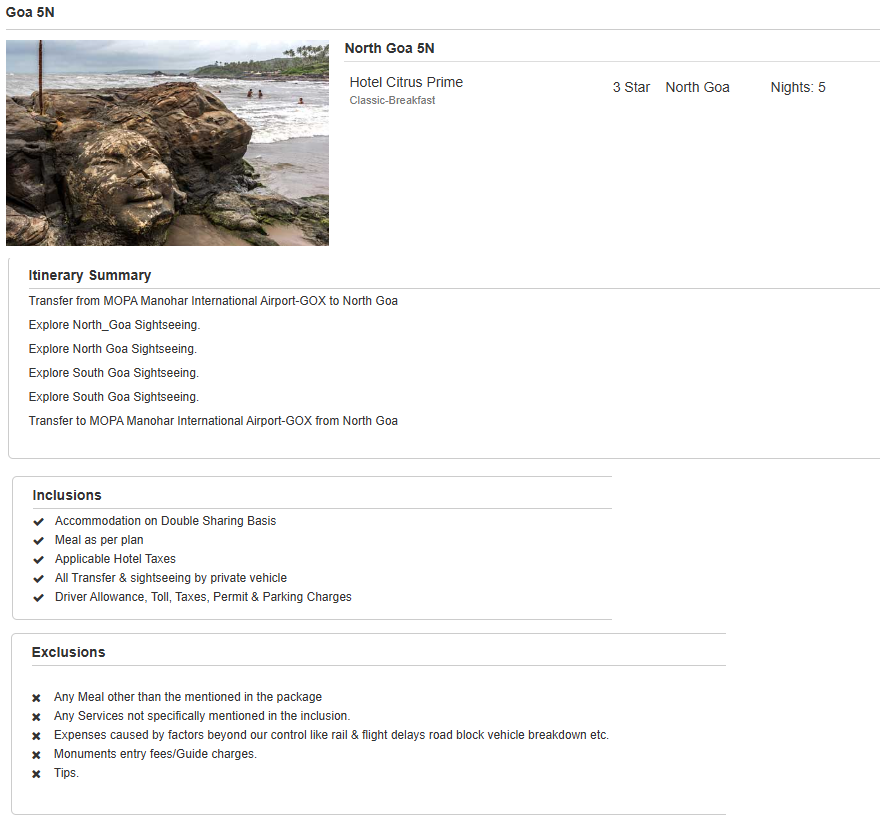The width and height of the screenshot is (880, 832).
Task: Click cross icon beside Expenses caused by factors
Action: pos(36,736)
